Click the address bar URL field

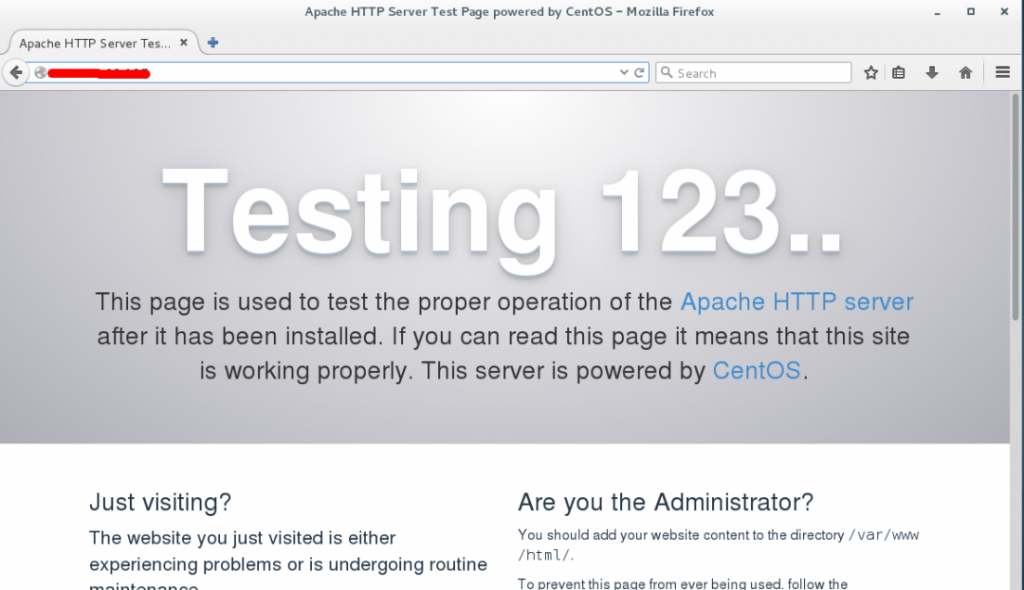[330, 73]
